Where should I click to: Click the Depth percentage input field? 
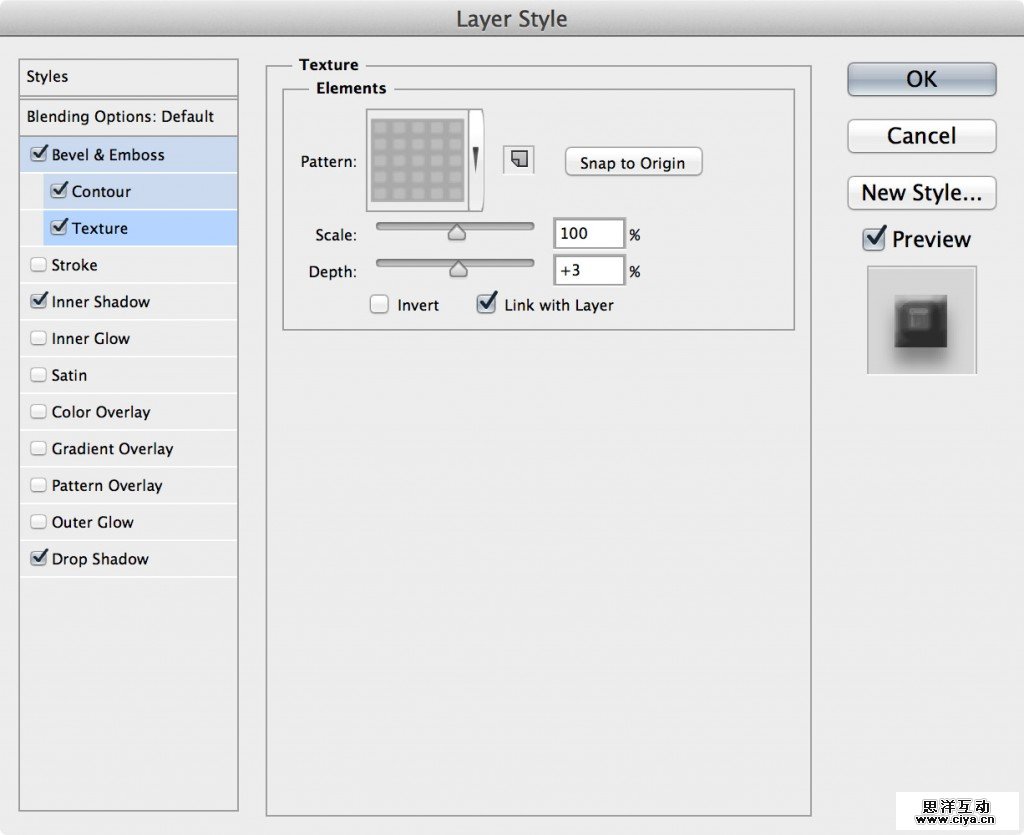click(x=589, y=271)
